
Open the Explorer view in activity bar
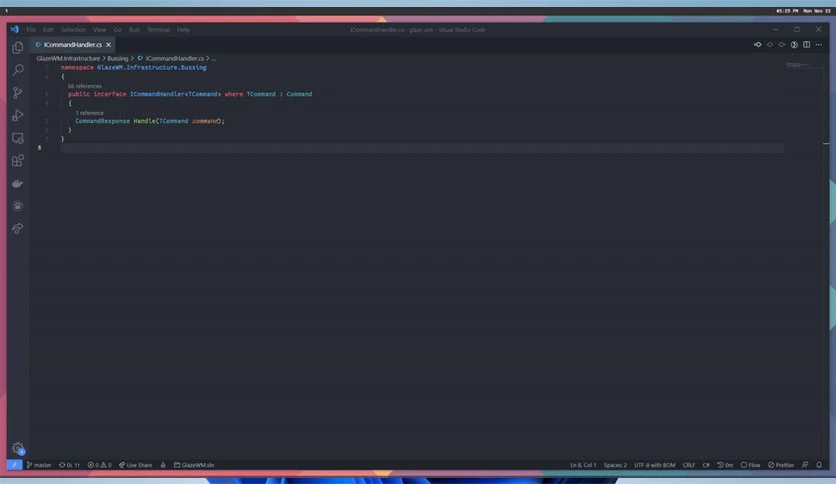pos(18,47)
